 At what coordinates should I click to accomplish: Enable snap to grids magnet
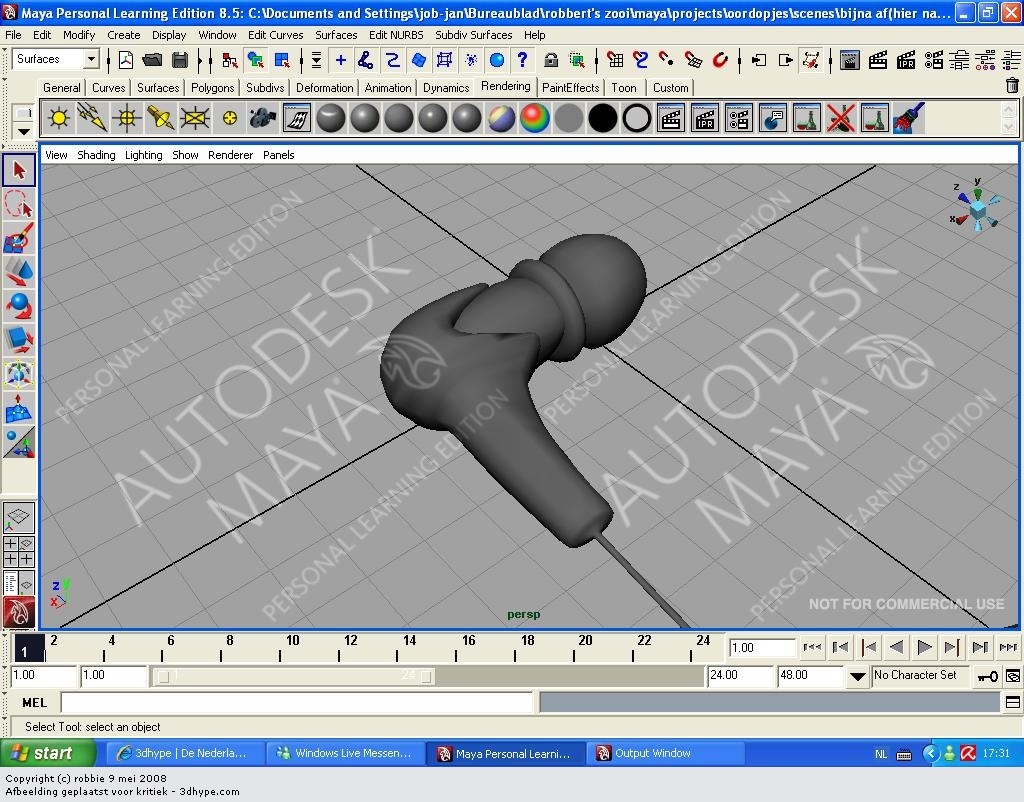tap(615, 60)
